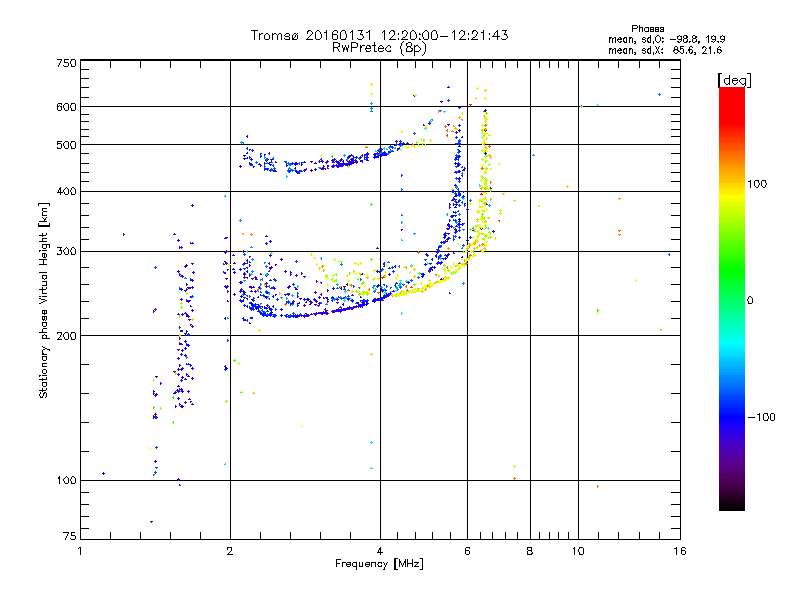800x600 pixels.
Task: Click the colorbar tick label '100'
Action: [x=757, y=184]
